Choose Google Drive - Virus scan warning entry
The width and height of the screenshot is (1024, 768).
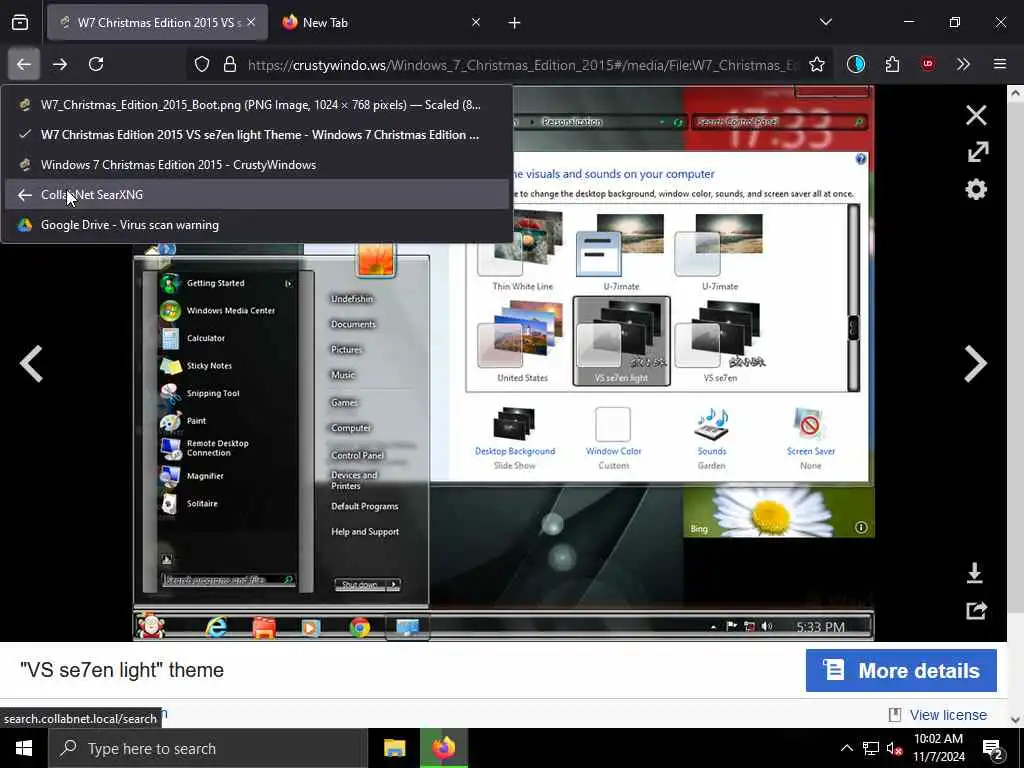pyautogui.click(x=257, y=225)
